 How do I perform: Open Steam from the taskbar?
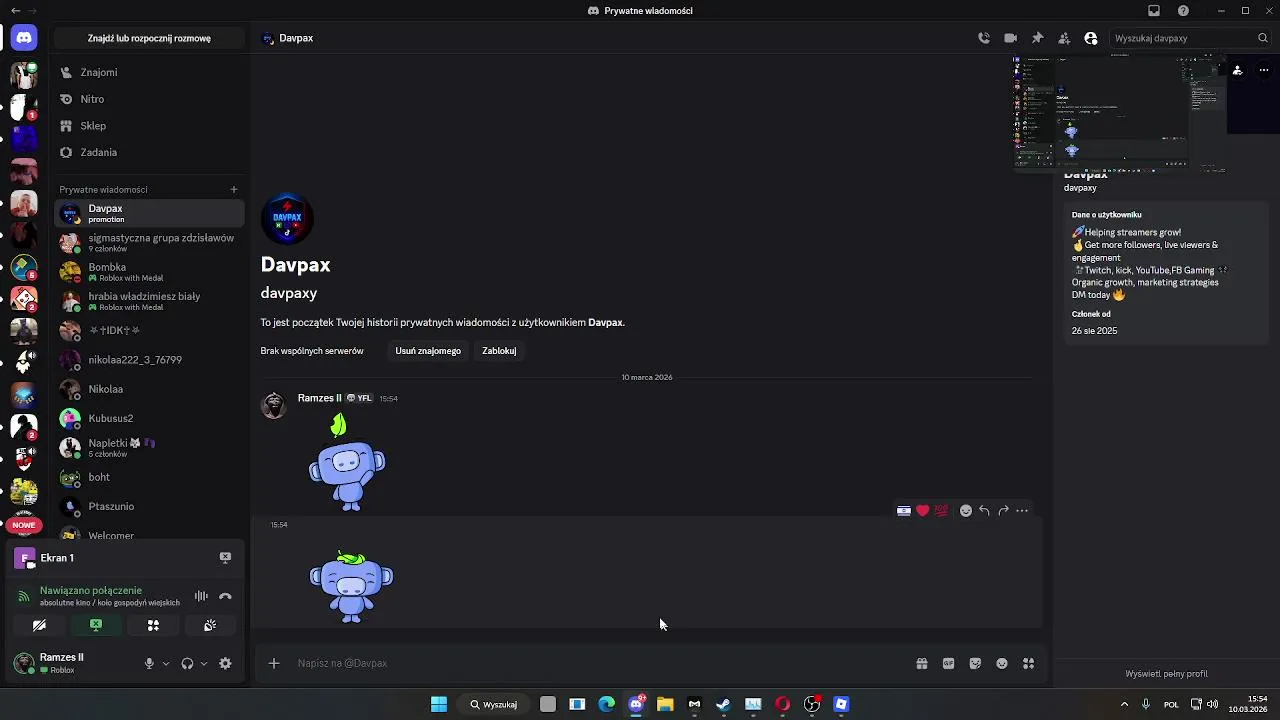coord(723,704)
